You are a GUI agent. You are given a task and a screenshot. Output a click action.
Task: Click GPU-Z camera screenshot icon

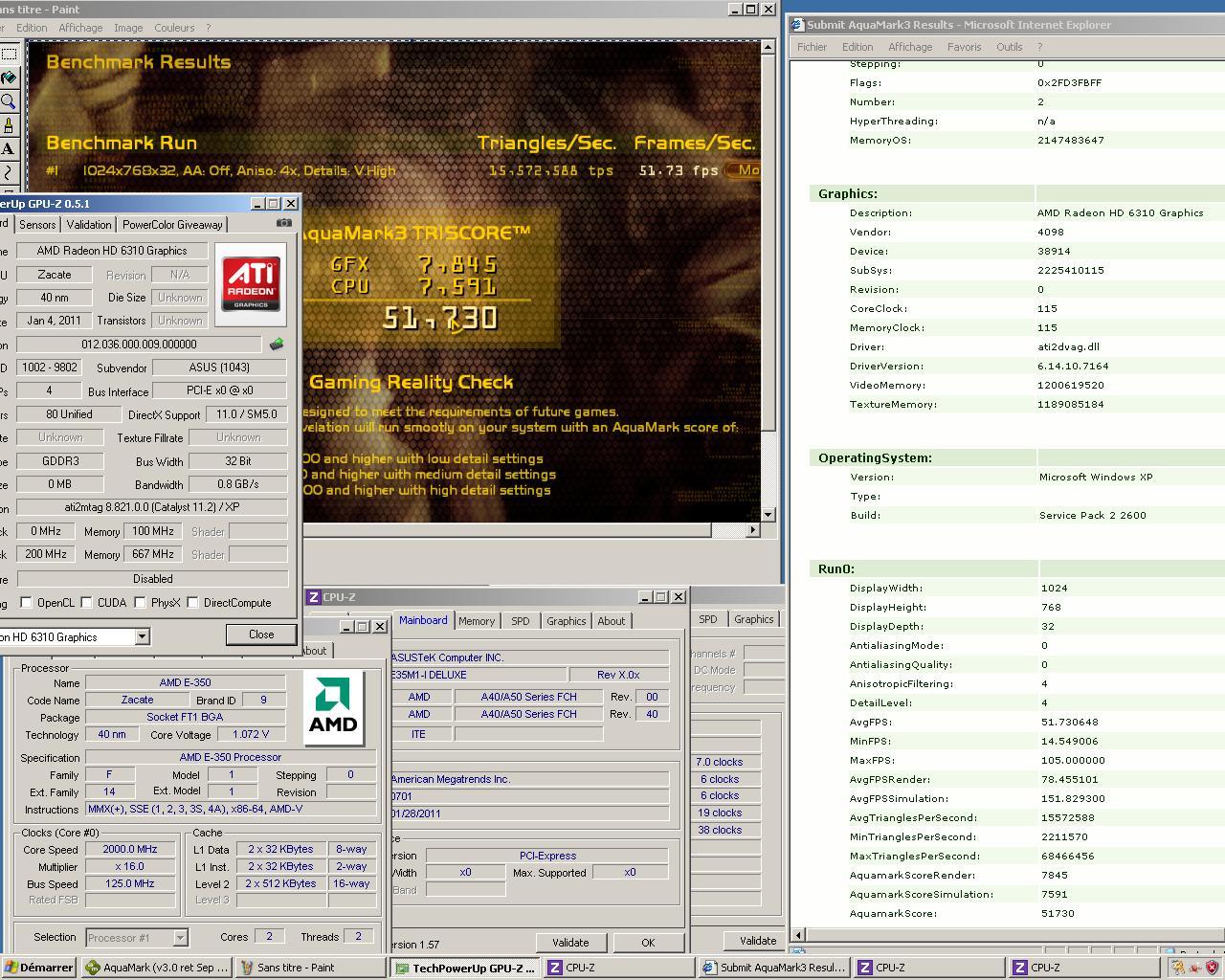click(284, 223)
